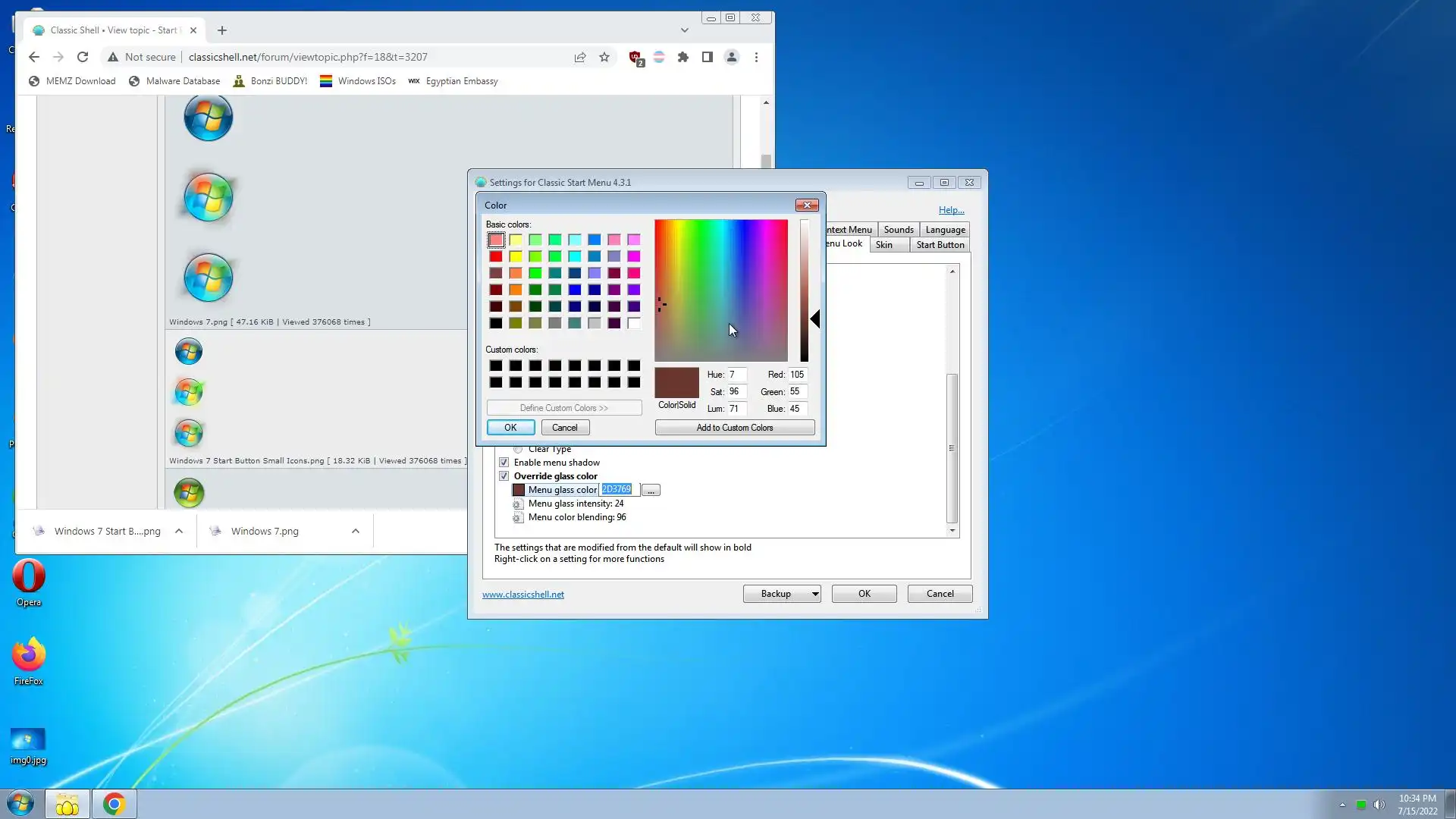The height and width of the screenshot is (819, 1456).
Task: Click Add to Custom Colors button
Action: [735, 428]
